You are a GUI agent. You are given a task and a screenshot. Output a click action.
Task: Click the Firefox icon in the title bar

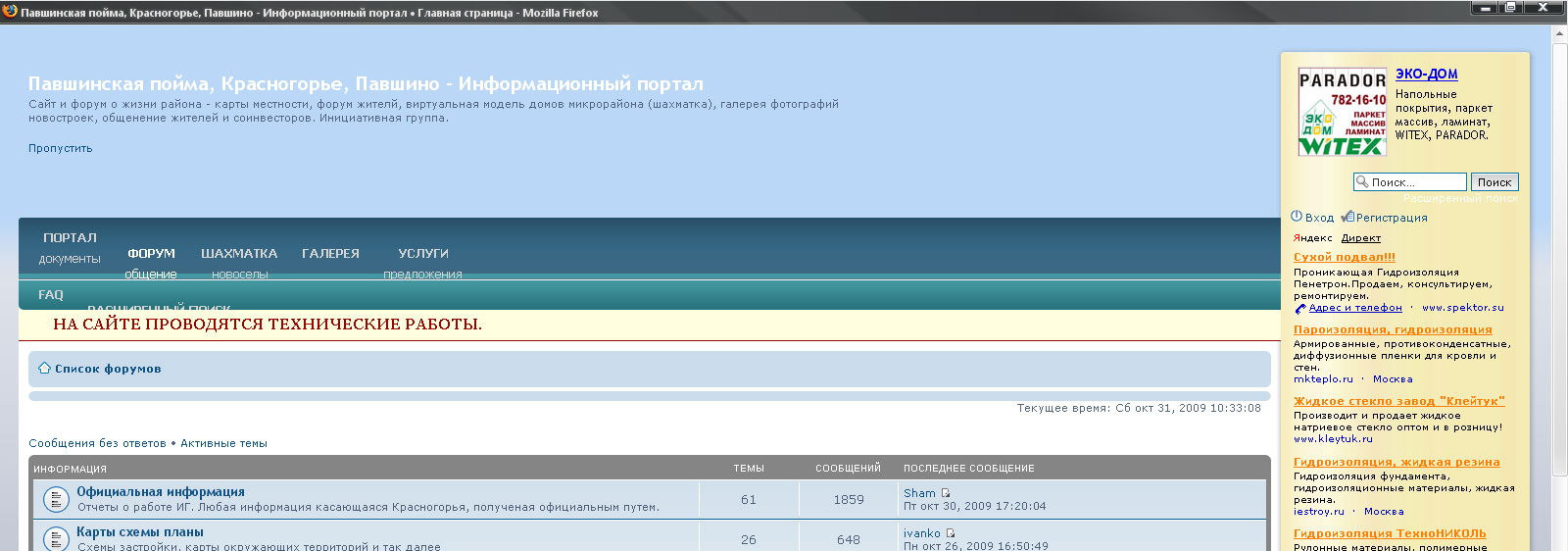click(10, 11)
